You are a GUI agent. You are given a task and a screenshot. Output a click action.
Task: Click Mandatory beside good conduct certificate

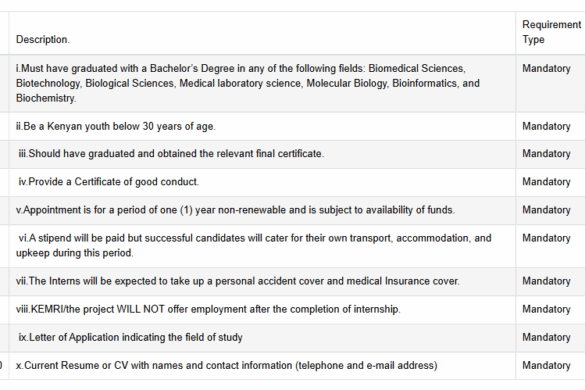[546, 182]
